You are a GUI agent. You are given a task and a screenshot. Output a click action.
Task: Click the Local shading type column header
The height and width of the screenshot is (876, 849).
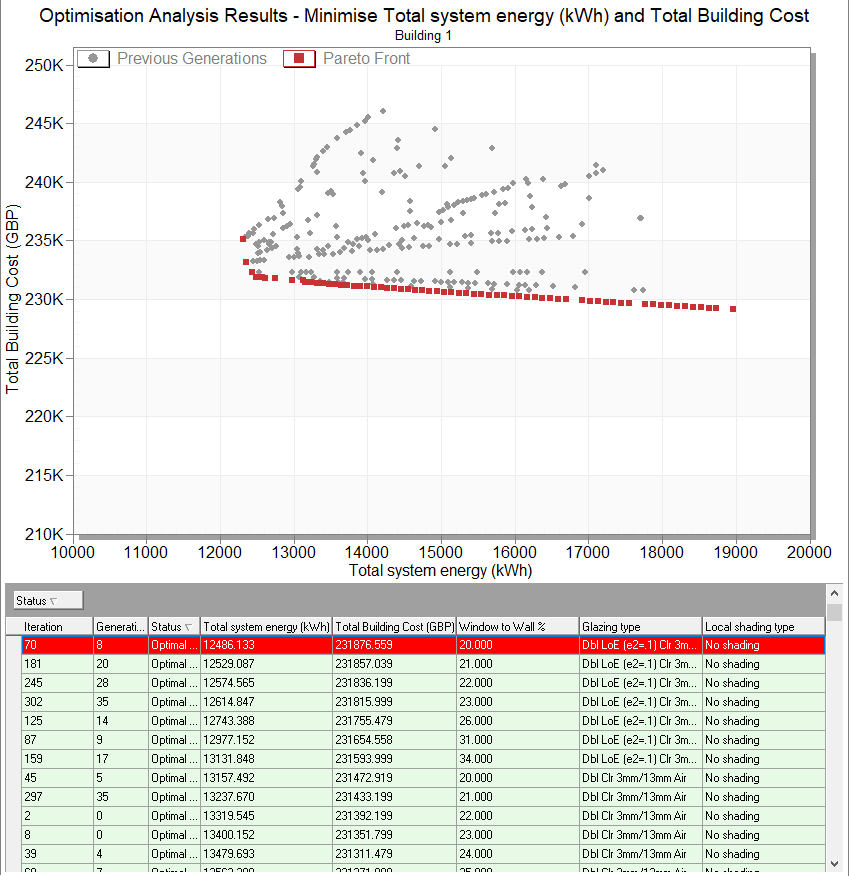(x=762, y=627)
